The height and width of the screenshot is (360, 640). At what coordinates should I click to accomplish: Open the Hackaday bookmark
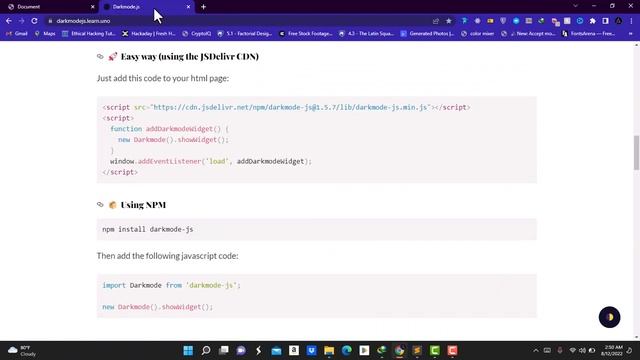point(149,34)
